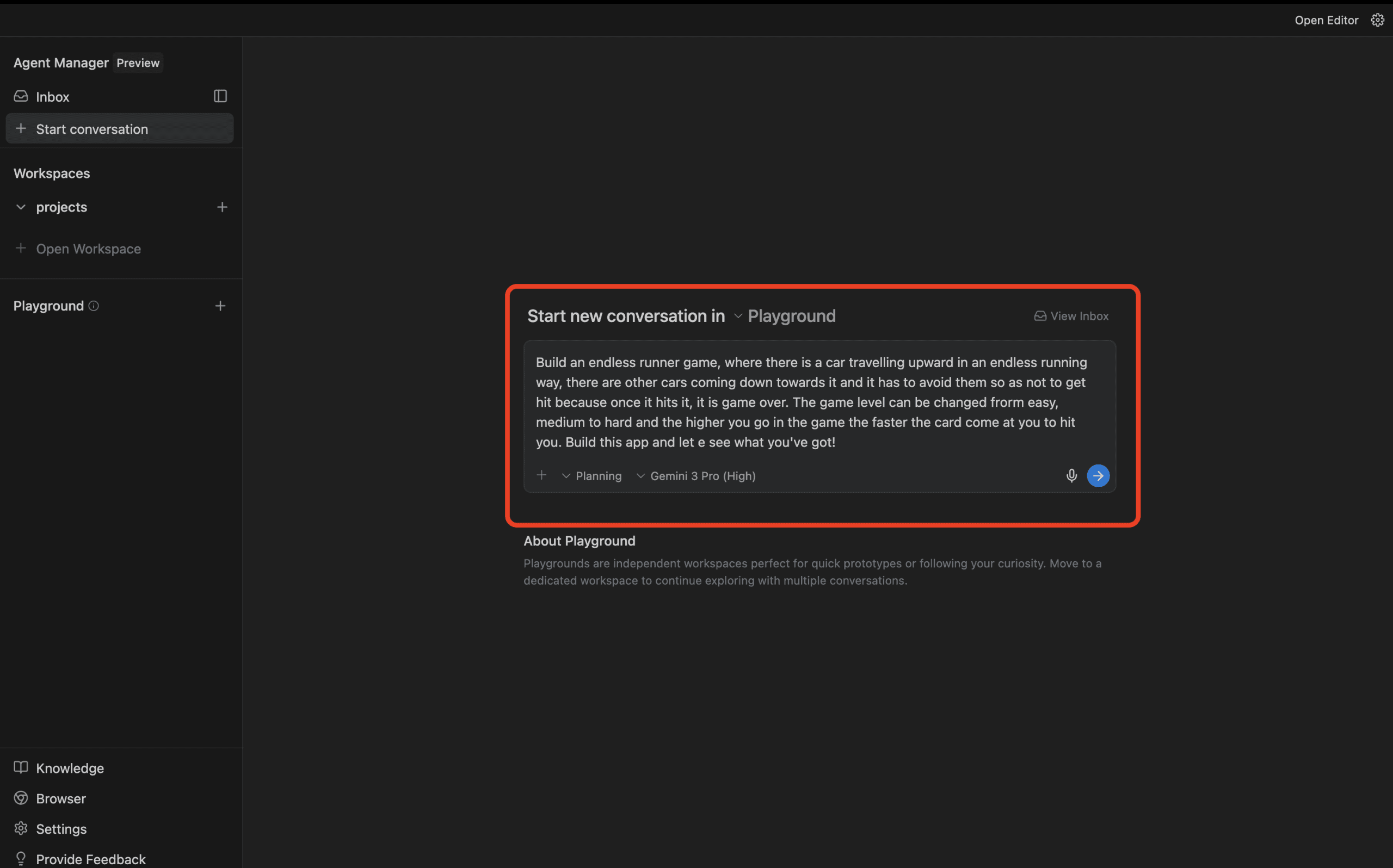Open the Gemini 3 Pro (High) model selector
The height and width of the screenshot is (868, 1393).
click(696, 475)
